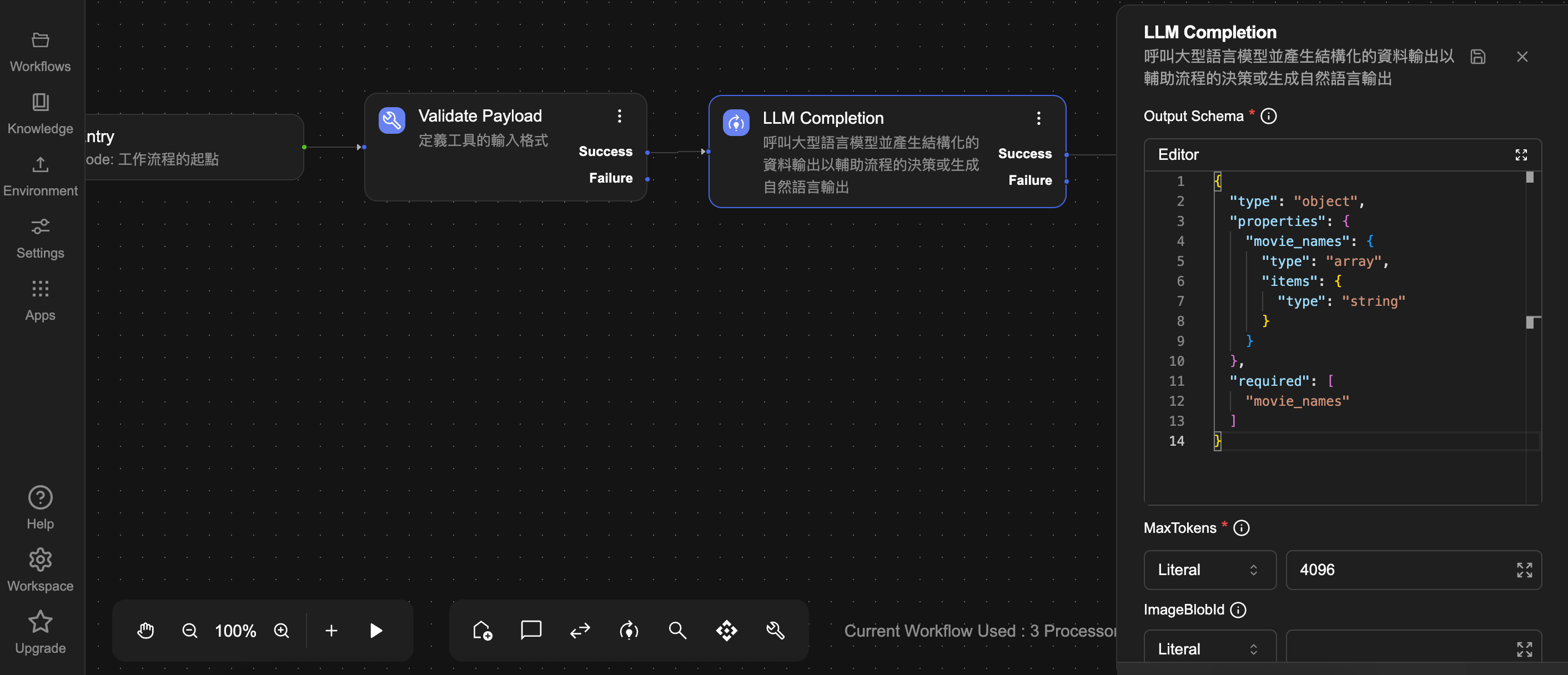Go to Knowledge in the sidebar
Viewport: 1568px width, 675px height.
[40, 114]
